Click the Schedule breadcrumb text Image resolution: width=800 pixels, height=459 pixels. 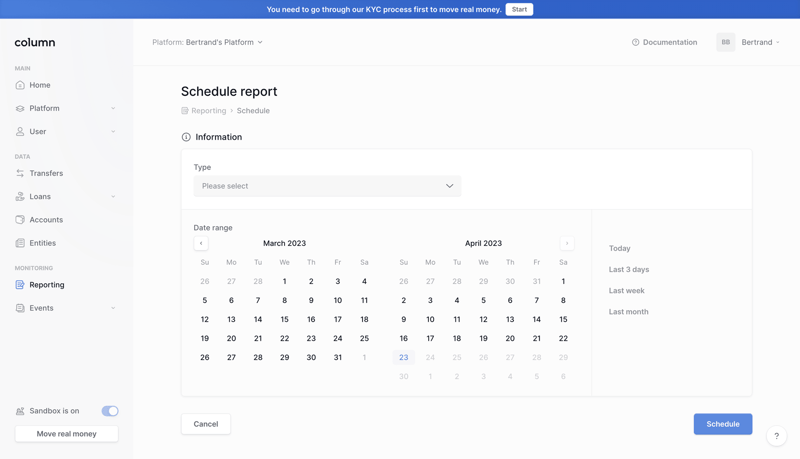[x=253, y=111]
